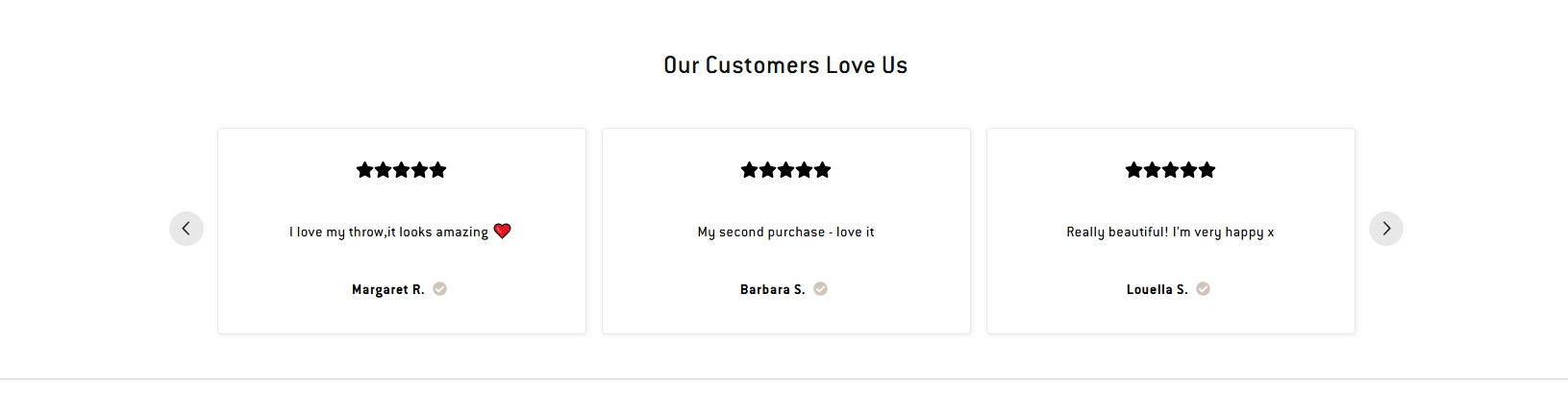Viewport: 1568px width, 416px height.
Task: Click the verified badge beside Louella S.
Action: point(1203,289)
